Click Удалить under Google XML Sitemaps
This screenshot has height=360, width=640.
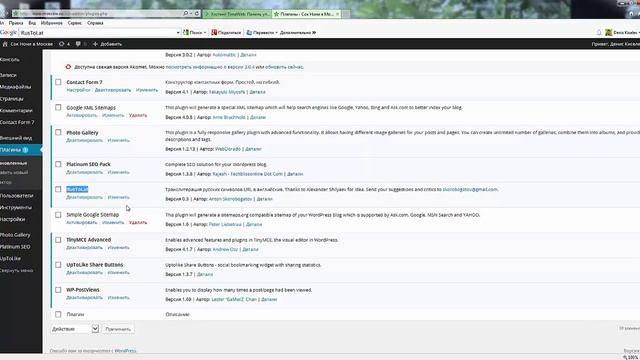click(x=138, y=115)
